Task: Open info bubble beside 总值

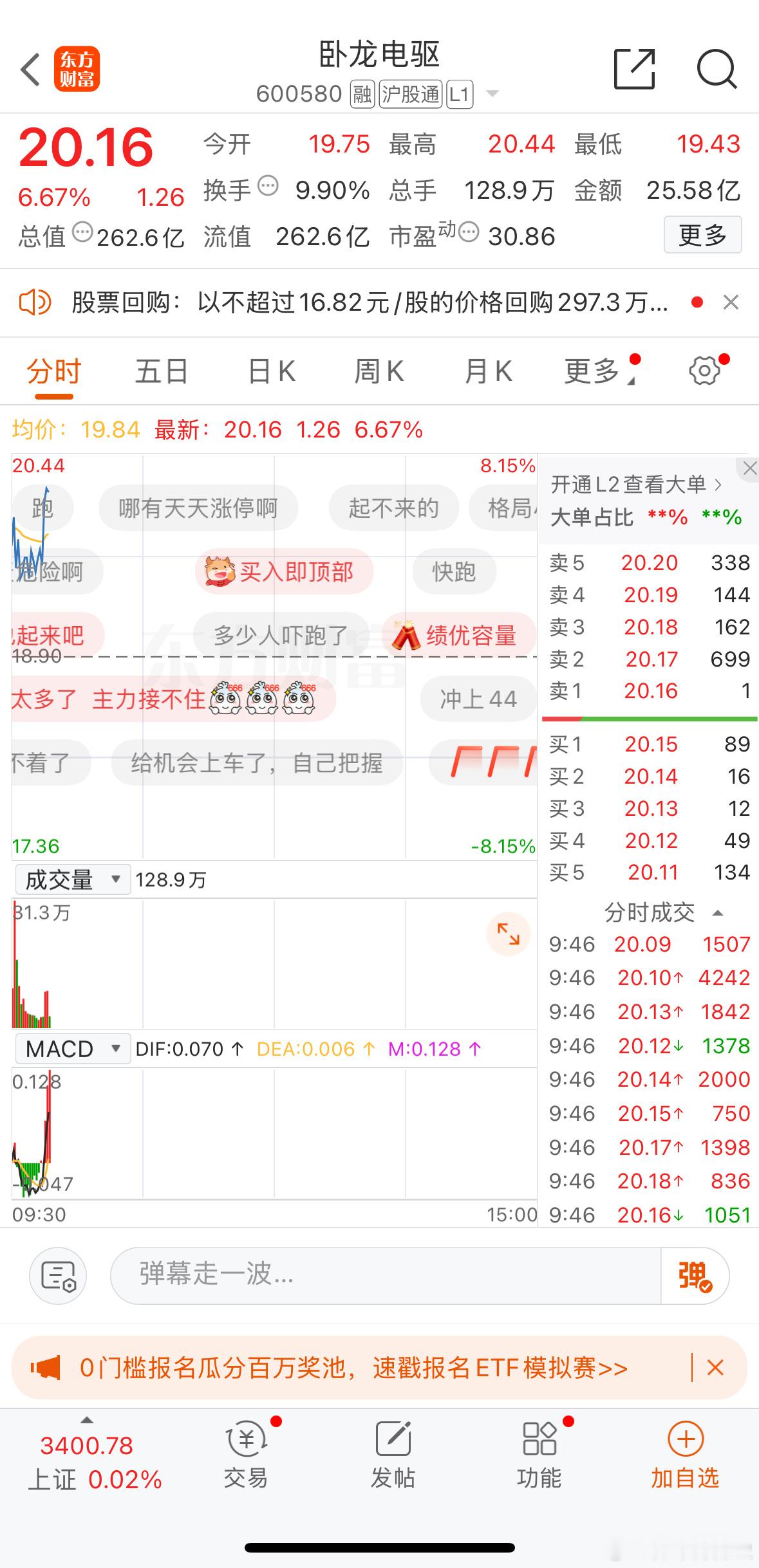Action: 82,232
